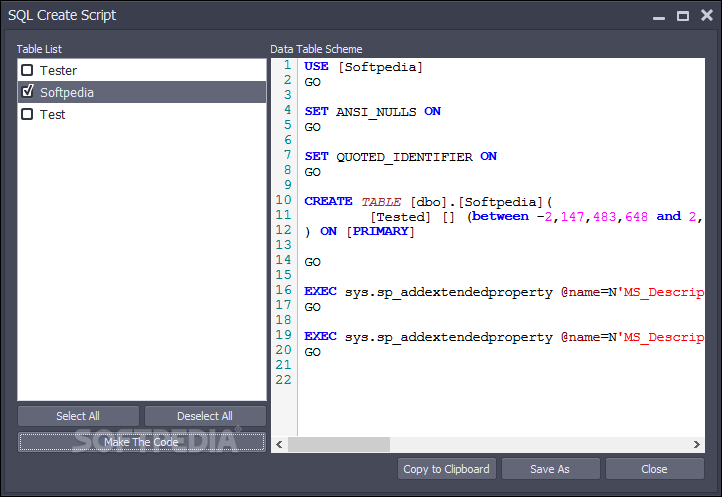This screenshot has width=722, height=497.
Task: Open the Save As dialog button
Action: tap(550, 469)
